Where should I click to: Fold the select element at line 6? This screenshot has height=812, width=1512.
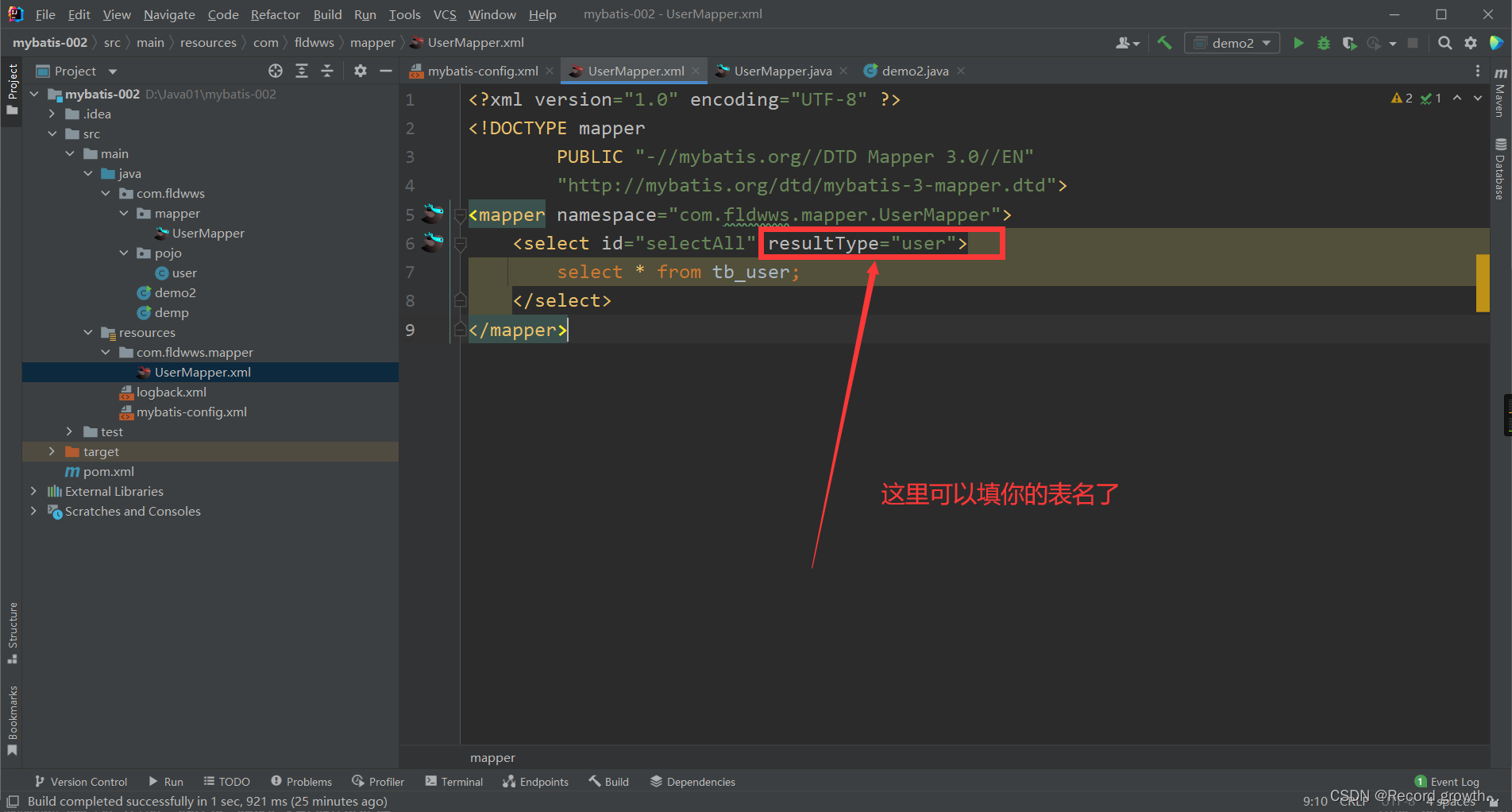coord(460,243)
